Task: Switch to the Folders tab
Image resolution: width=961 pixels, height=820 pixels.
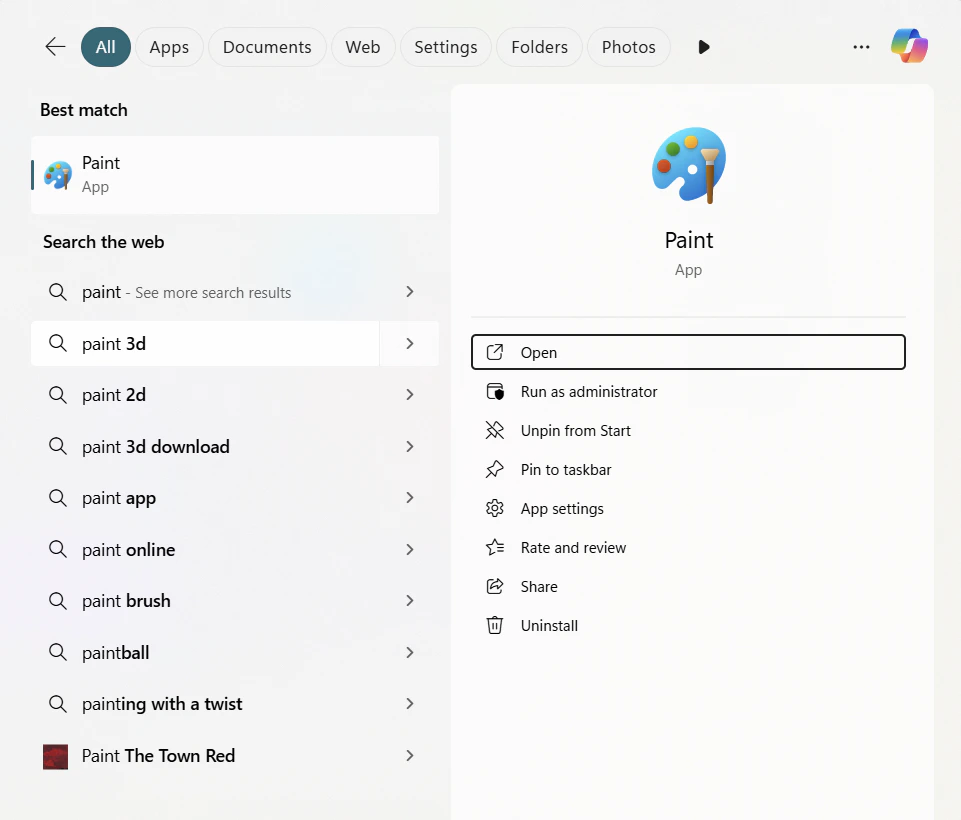Action: coord(539,47)
